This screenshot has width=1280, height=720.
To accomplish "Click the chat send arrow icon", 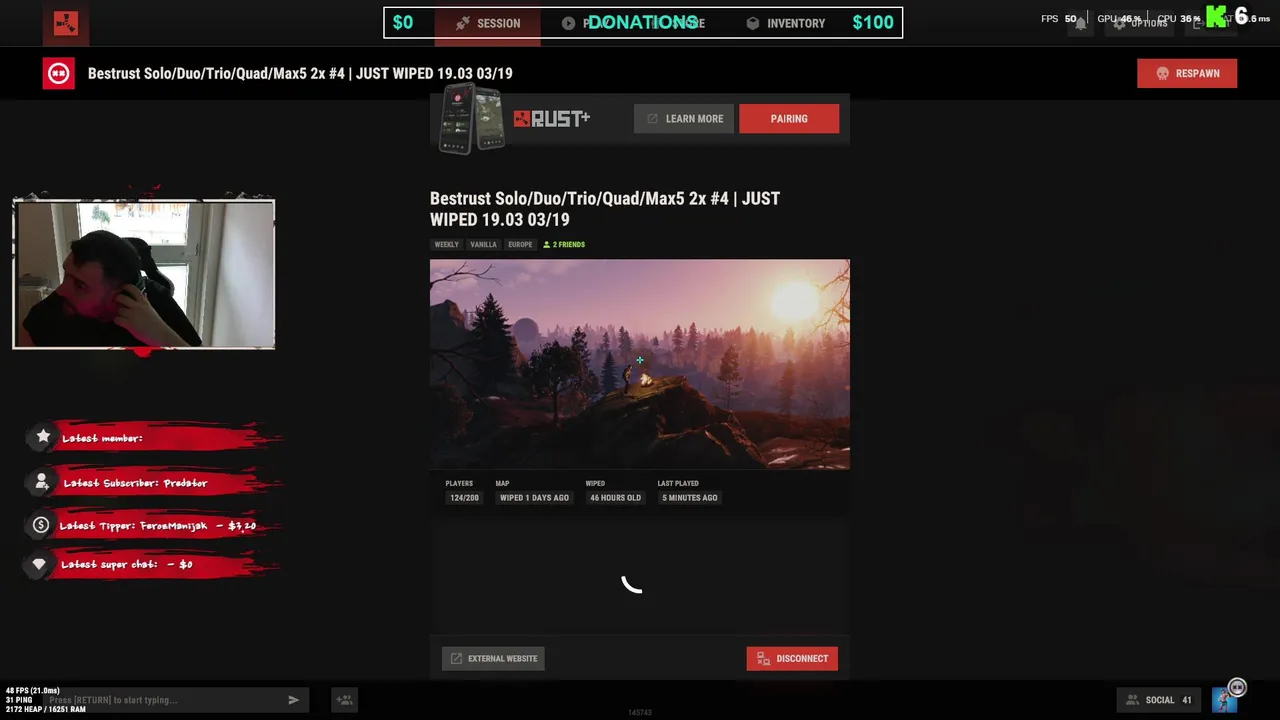I will [293, 700].
